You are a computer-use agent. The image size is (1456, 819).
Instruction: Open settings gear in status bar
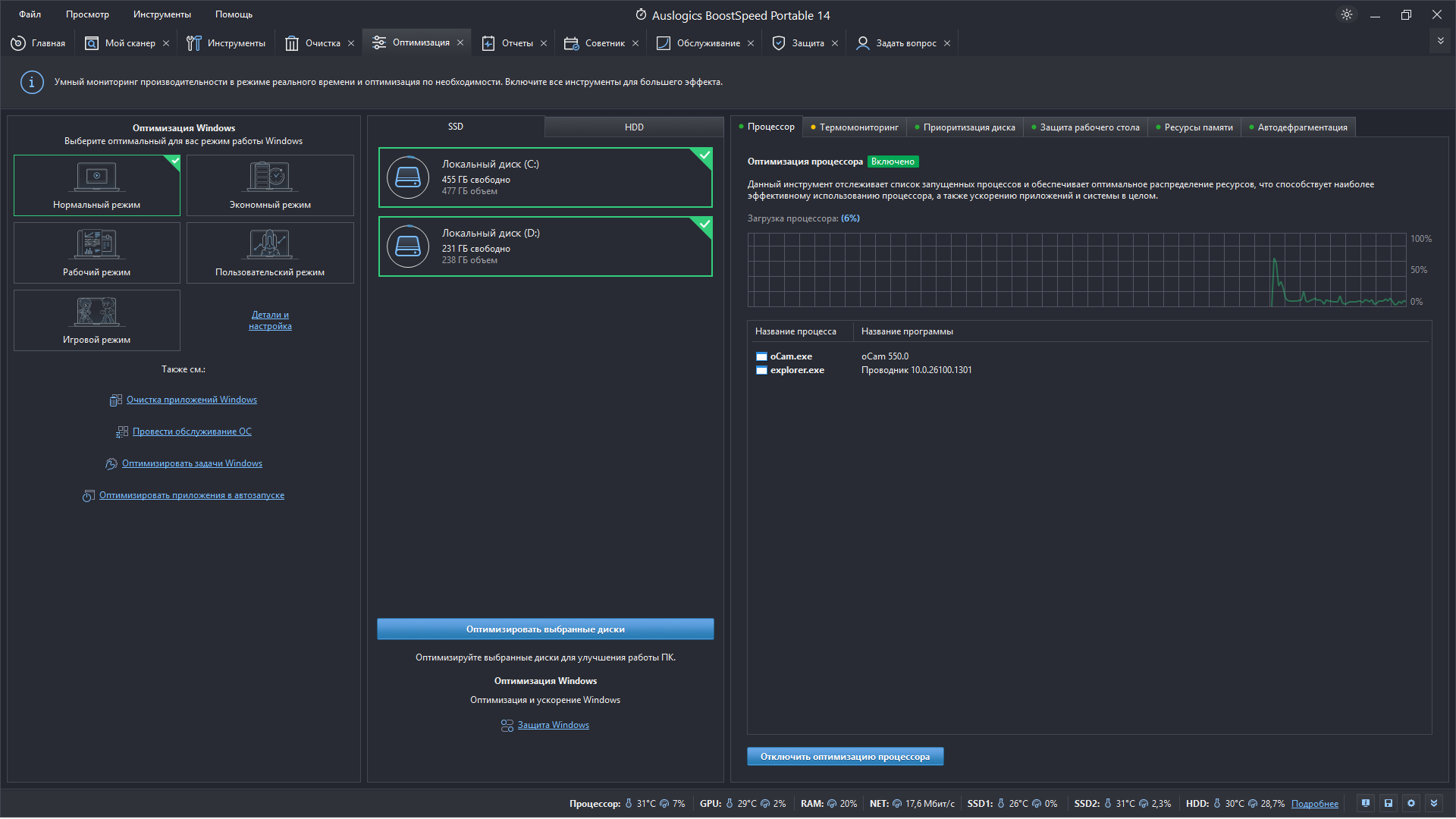click(x=1411, y=803)
